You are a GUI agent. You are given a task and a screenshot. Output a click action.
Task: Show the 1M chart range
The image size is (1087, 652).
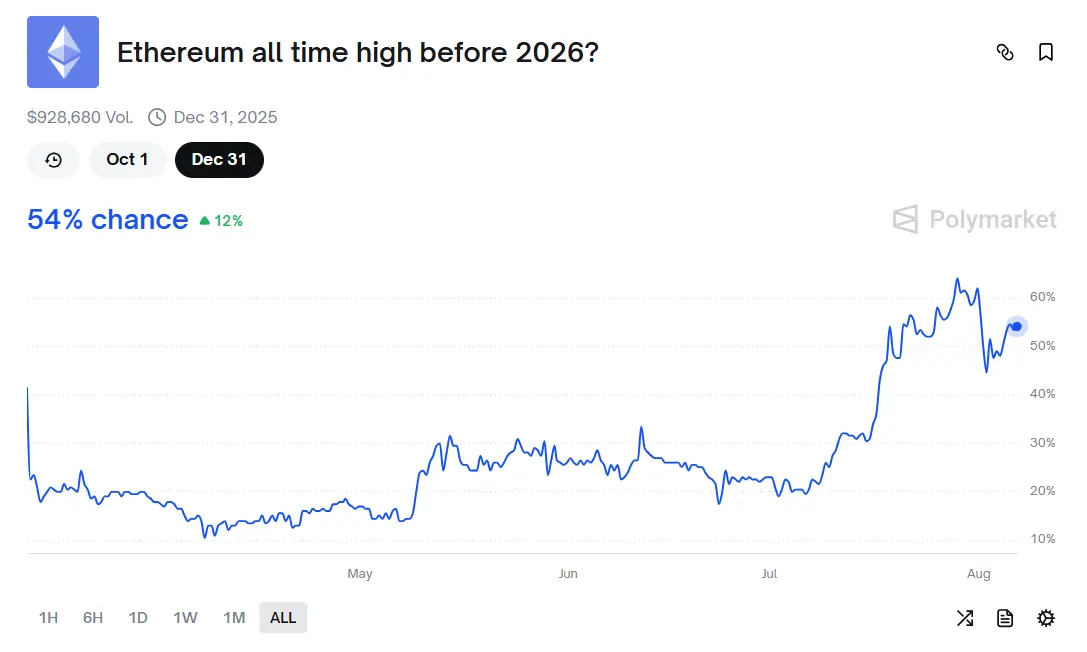pyautogui.click(x=234, y=618)
